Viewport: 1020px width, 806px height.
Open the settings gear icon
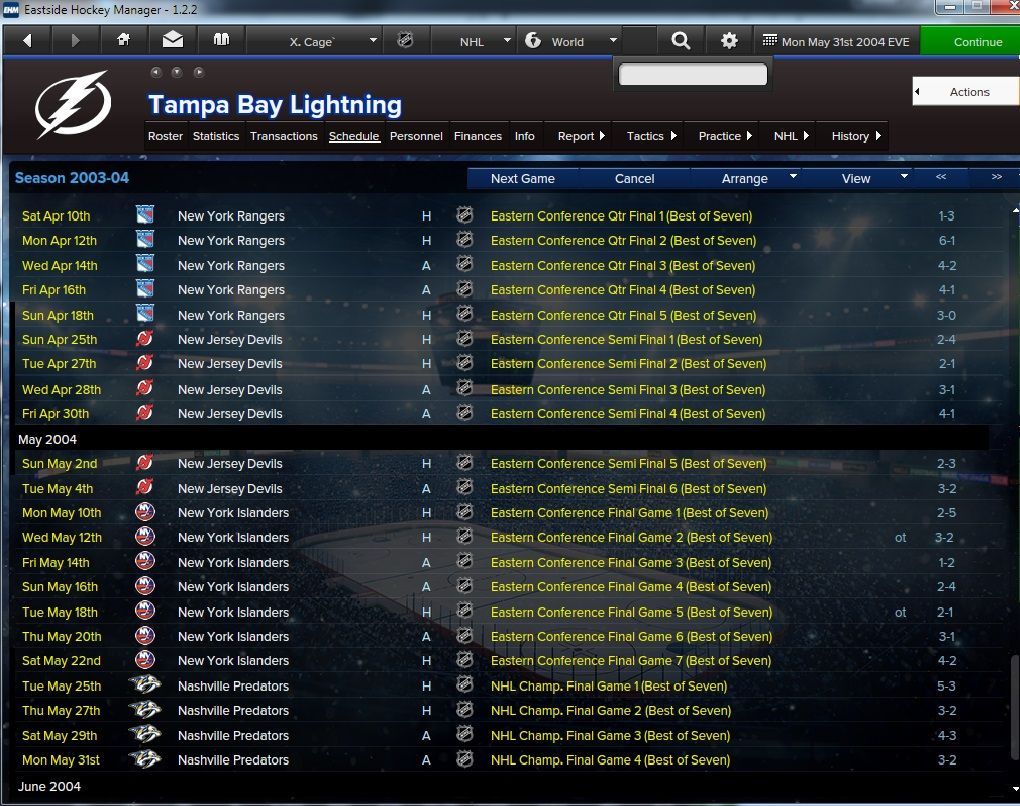(x=729, y=41)
